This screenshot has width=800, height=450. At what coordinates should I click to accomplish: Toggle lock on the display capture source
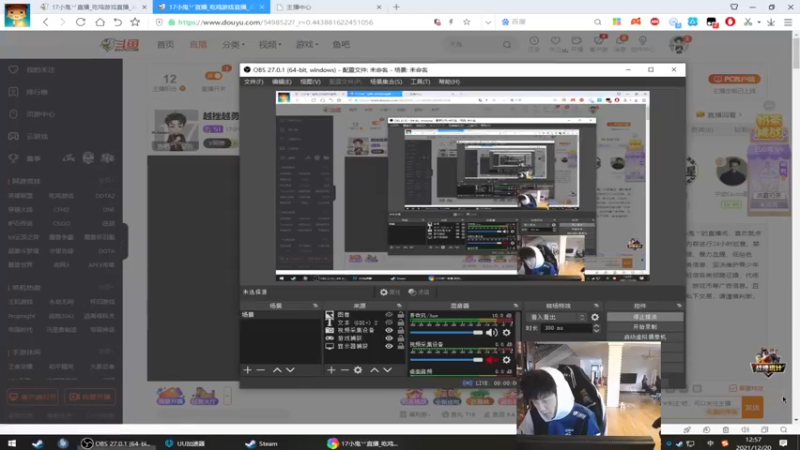pyautogui.click(x=401, y=346)
